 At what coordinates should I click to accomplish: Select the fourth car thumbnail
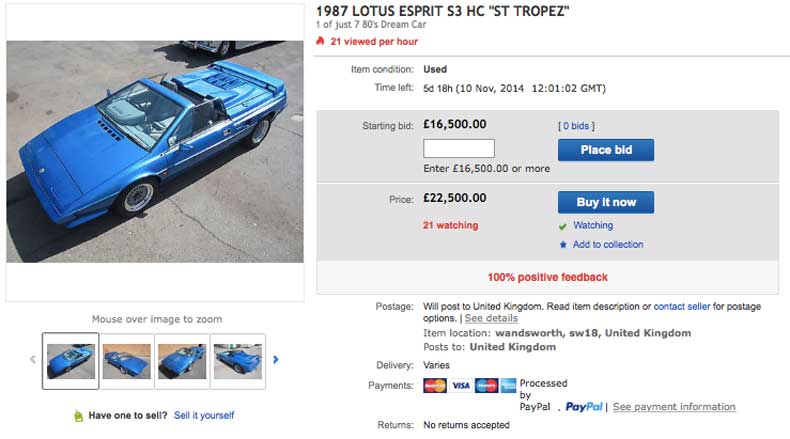coord(238,360)
